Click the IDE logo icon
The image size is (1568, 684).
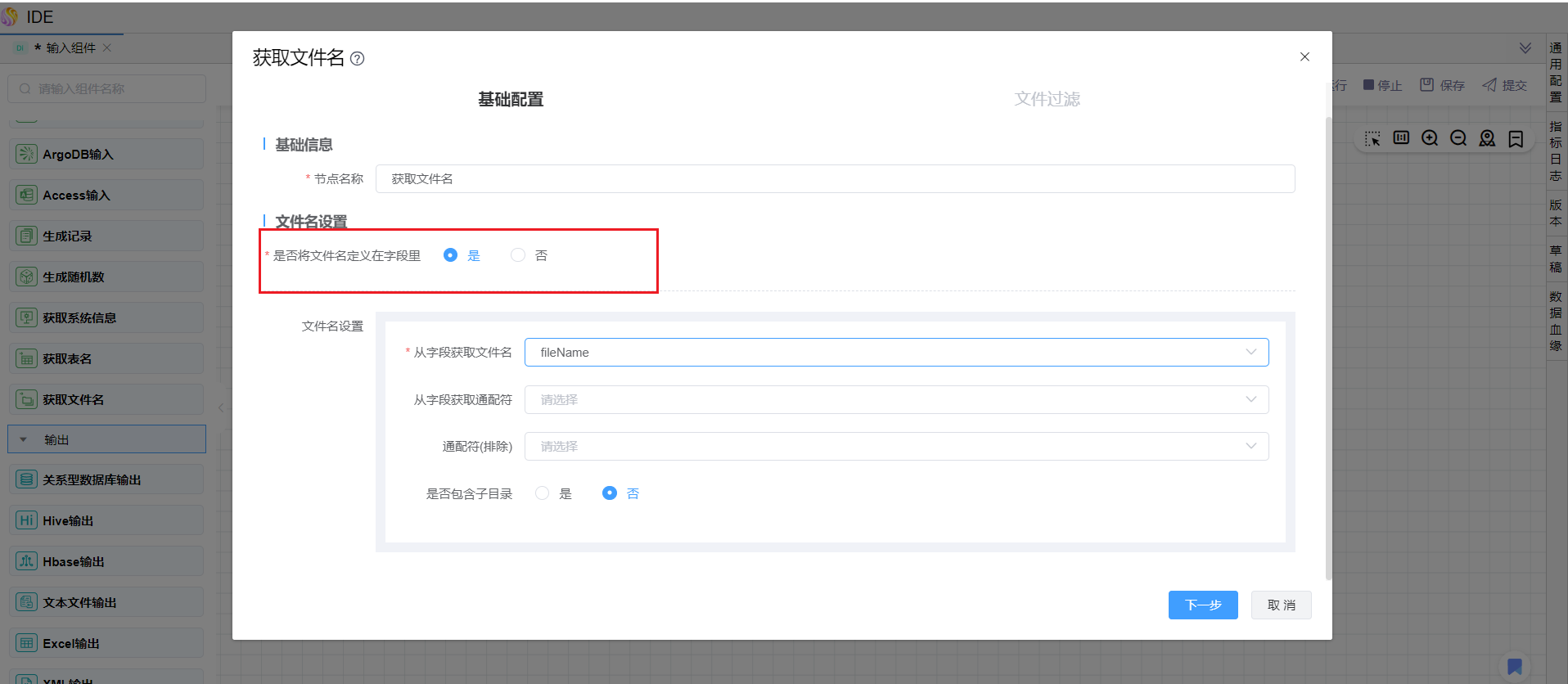(10, 16)
